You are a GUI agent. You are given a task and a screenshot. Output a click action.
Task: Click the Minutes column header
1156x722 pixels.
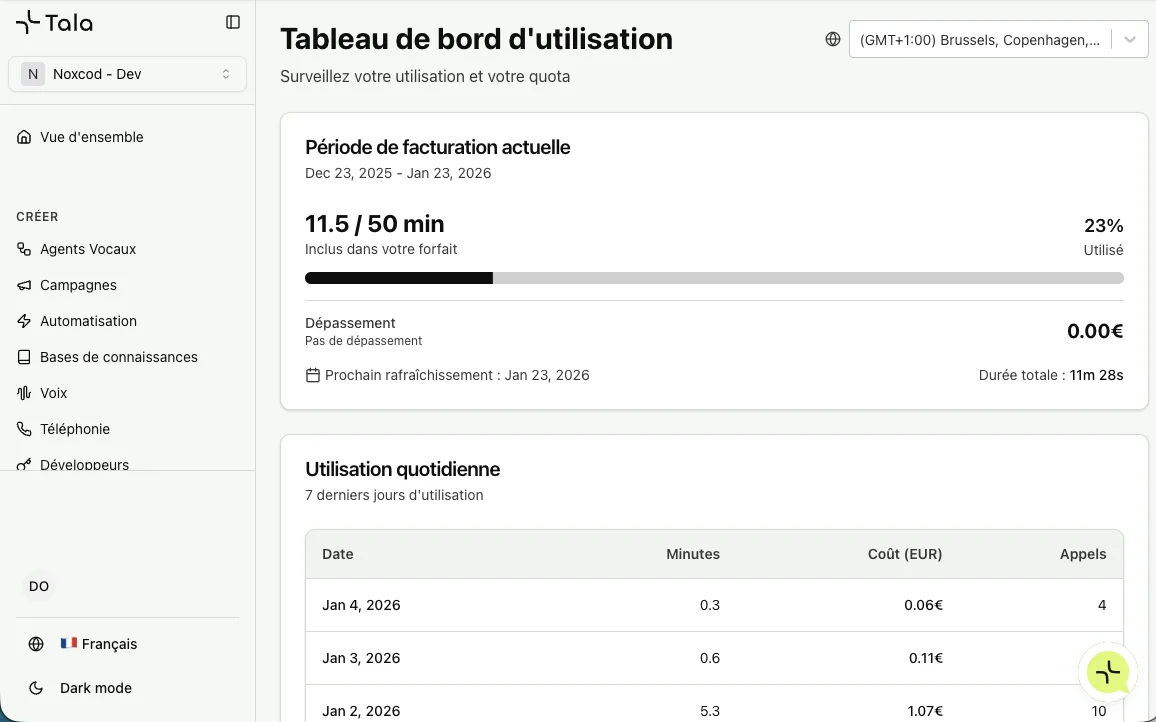[693, 555]
